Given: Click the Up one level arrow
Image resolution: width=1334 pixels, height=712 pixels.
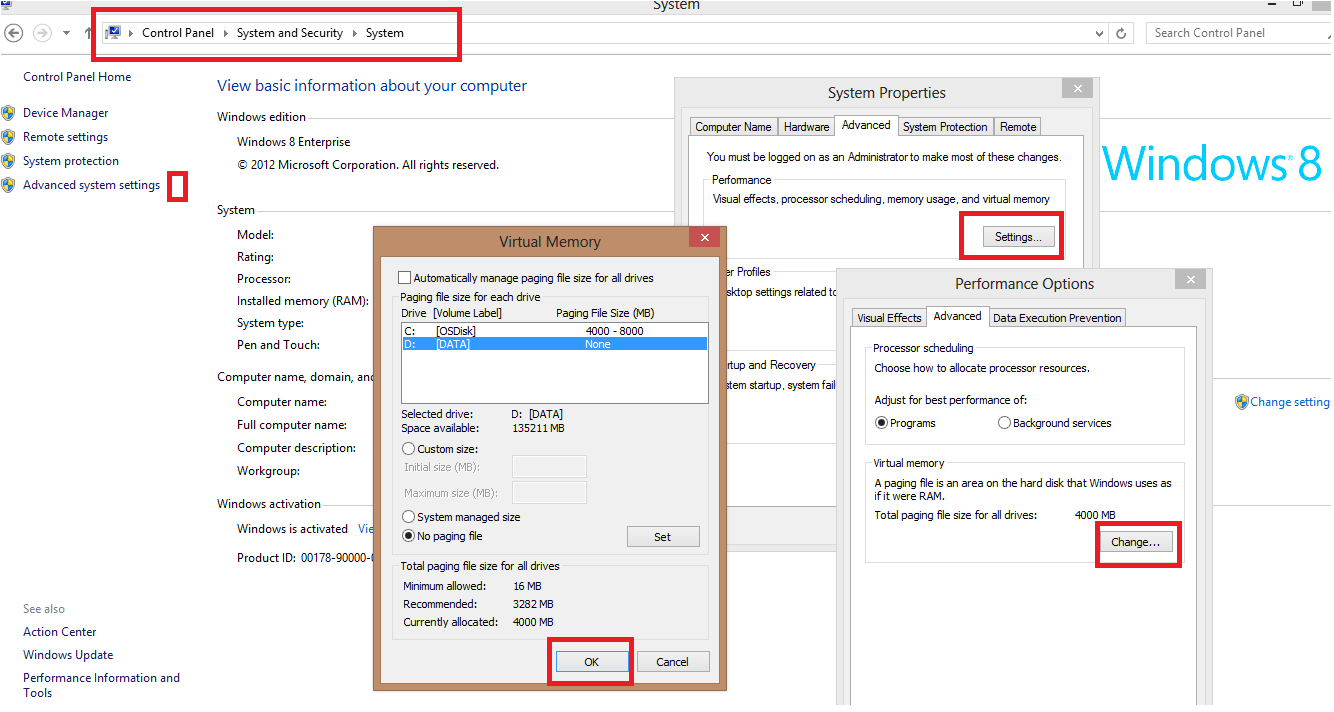Looking at the screenshot, I should tap(88, 33).
